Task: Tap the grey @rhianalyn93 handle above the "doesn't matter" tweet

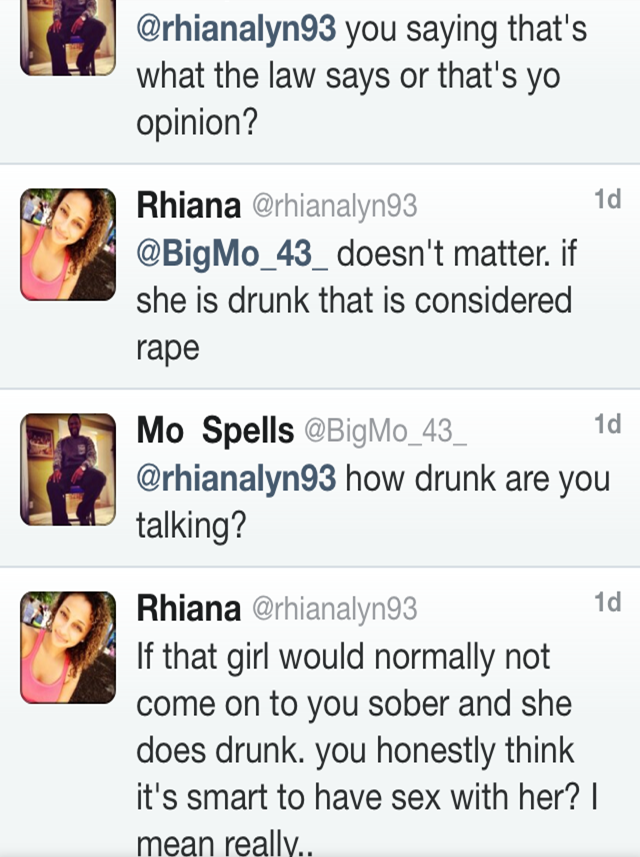Action: [x=333, y=207]
